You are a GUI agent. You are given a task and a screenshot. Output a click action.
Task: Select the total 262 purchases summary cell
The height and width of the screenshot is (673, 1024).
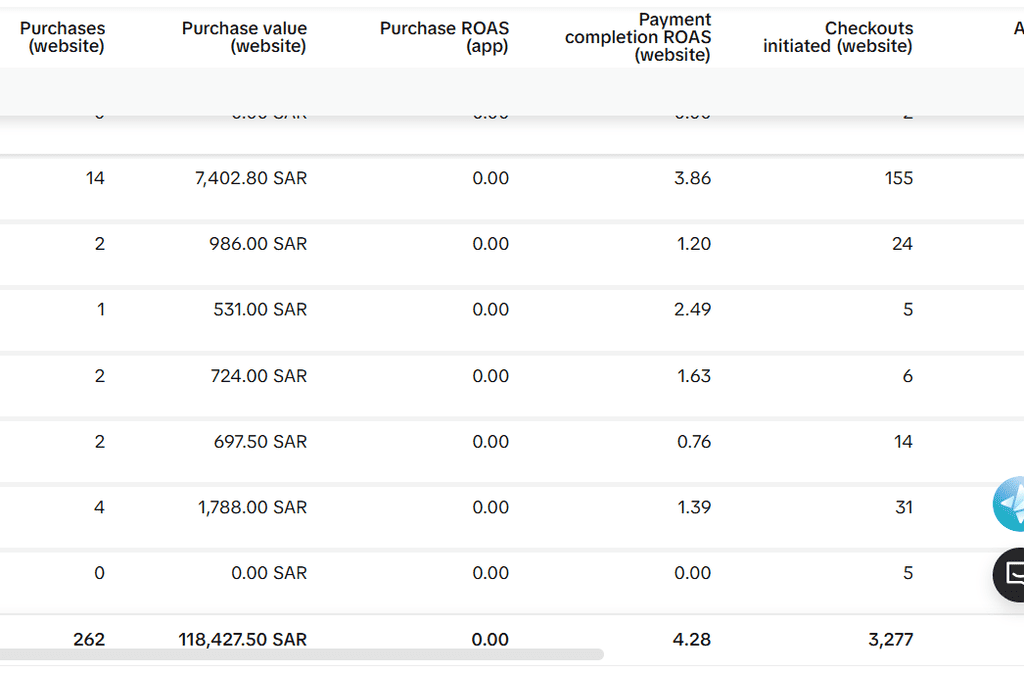click(89, 640)
